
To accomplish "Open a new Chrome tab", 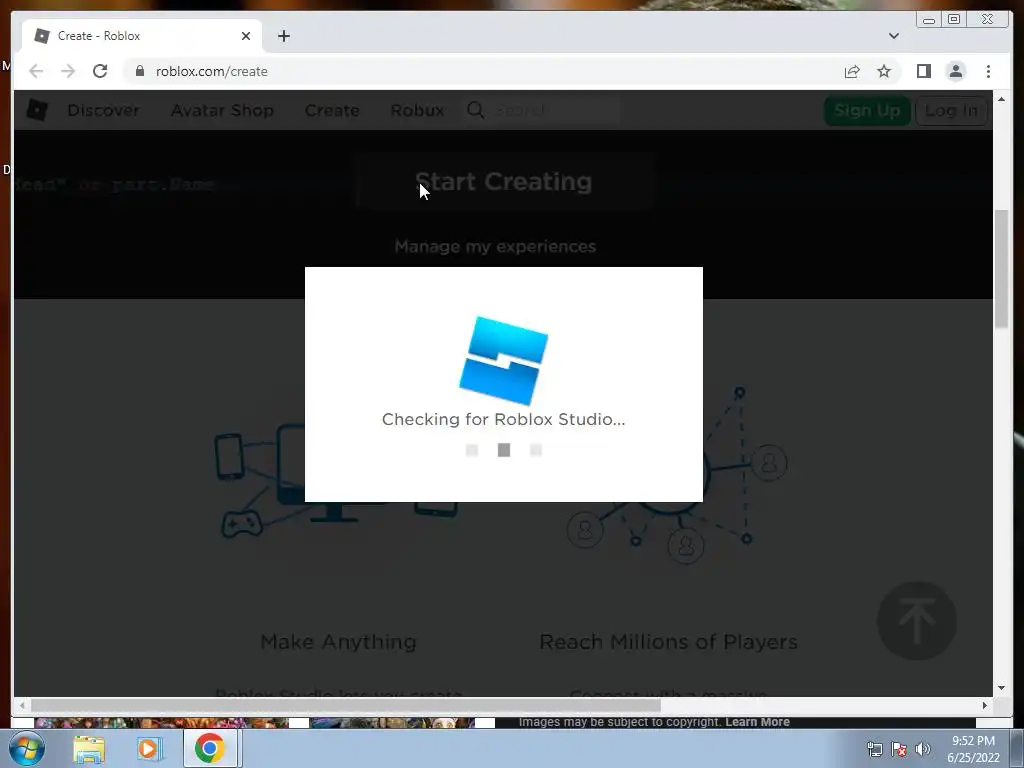I will point(283,36).
